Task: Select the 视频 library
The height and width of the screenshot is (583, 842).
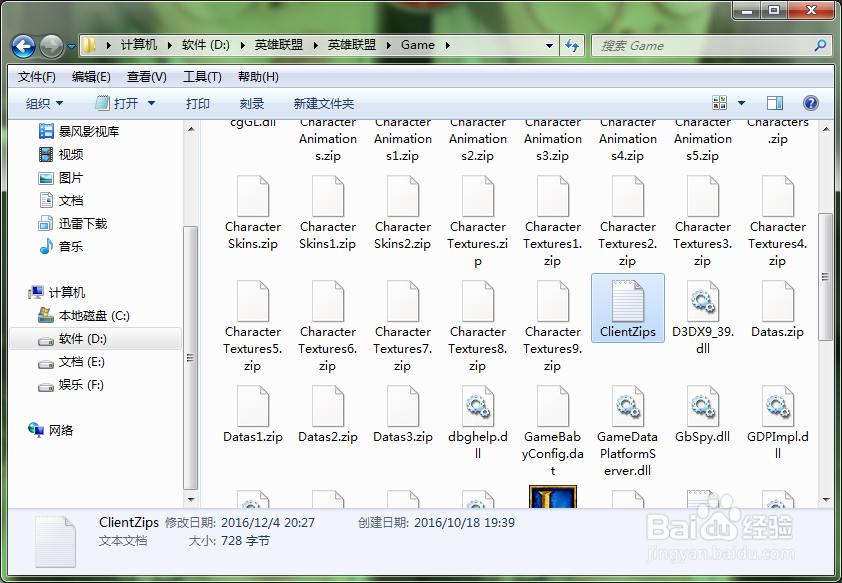Action: pos(61,154)
